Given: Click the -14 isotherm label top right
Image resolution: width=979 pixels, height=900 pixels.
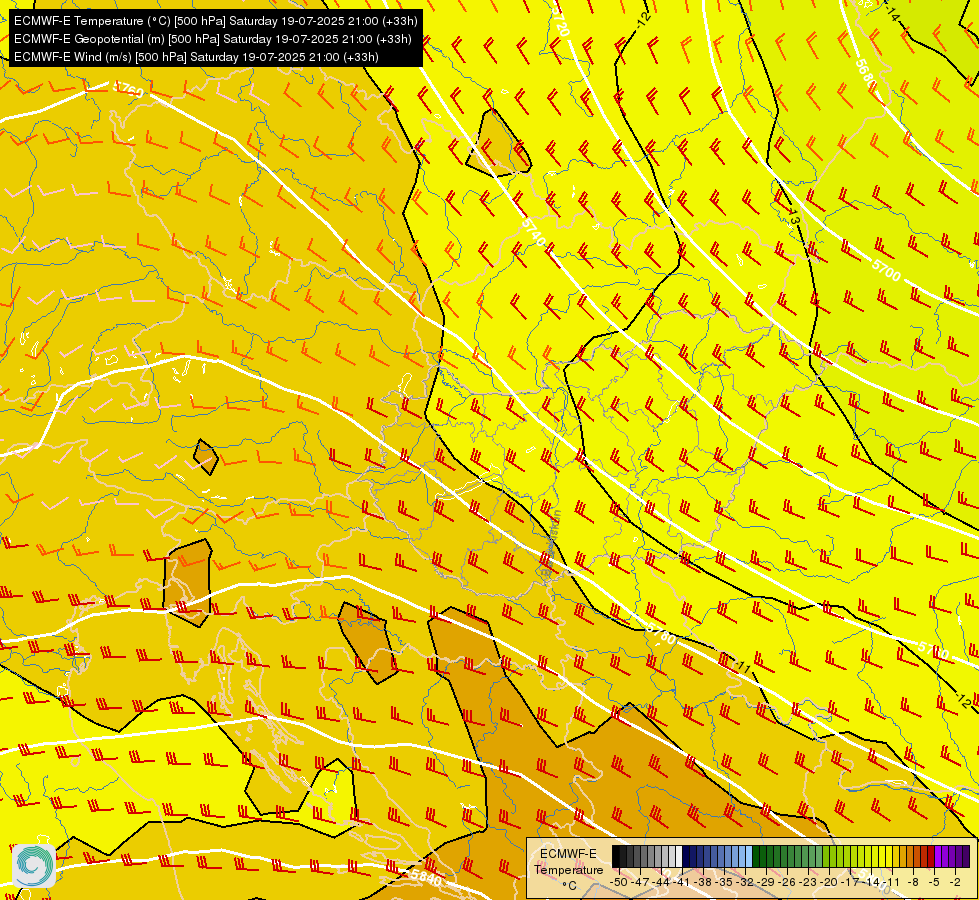Looking at the screenshot, I should (x=892, y=14).
